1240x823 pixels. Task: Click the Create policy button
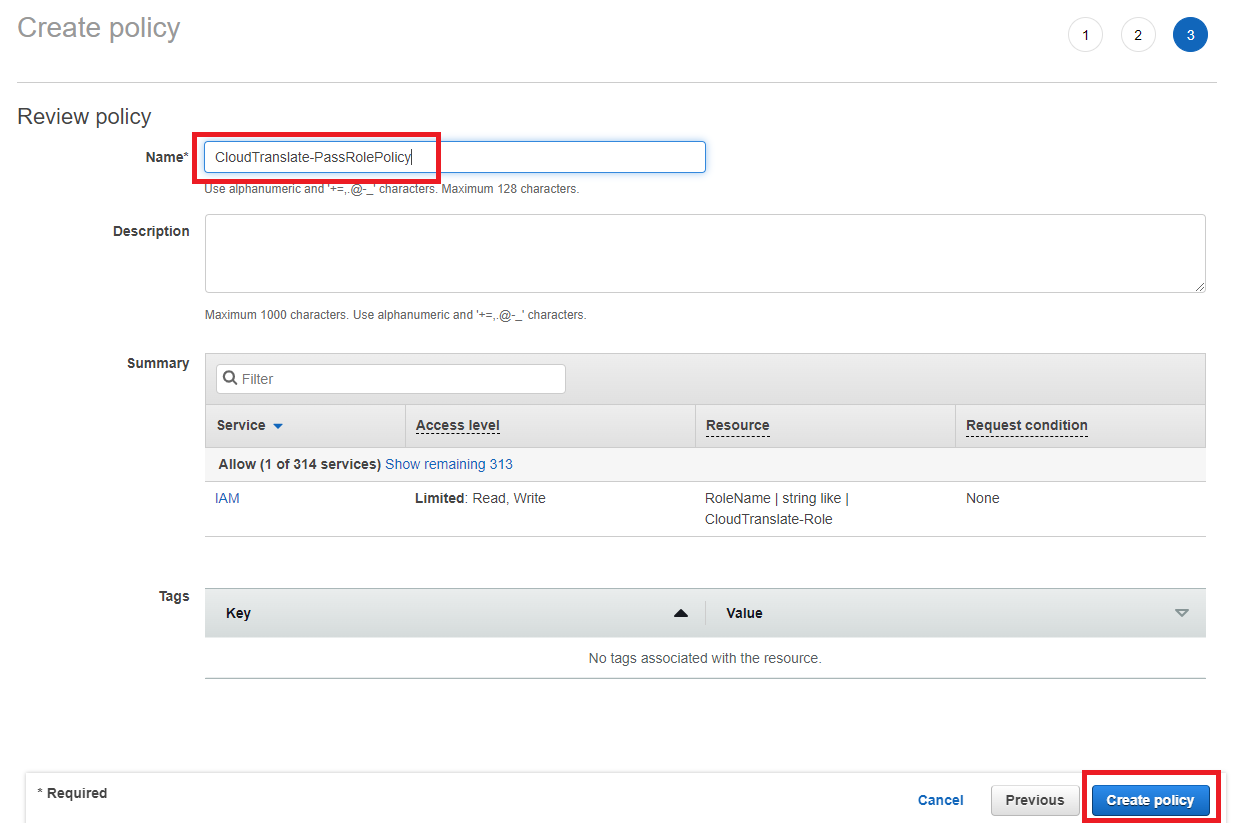1150,800
